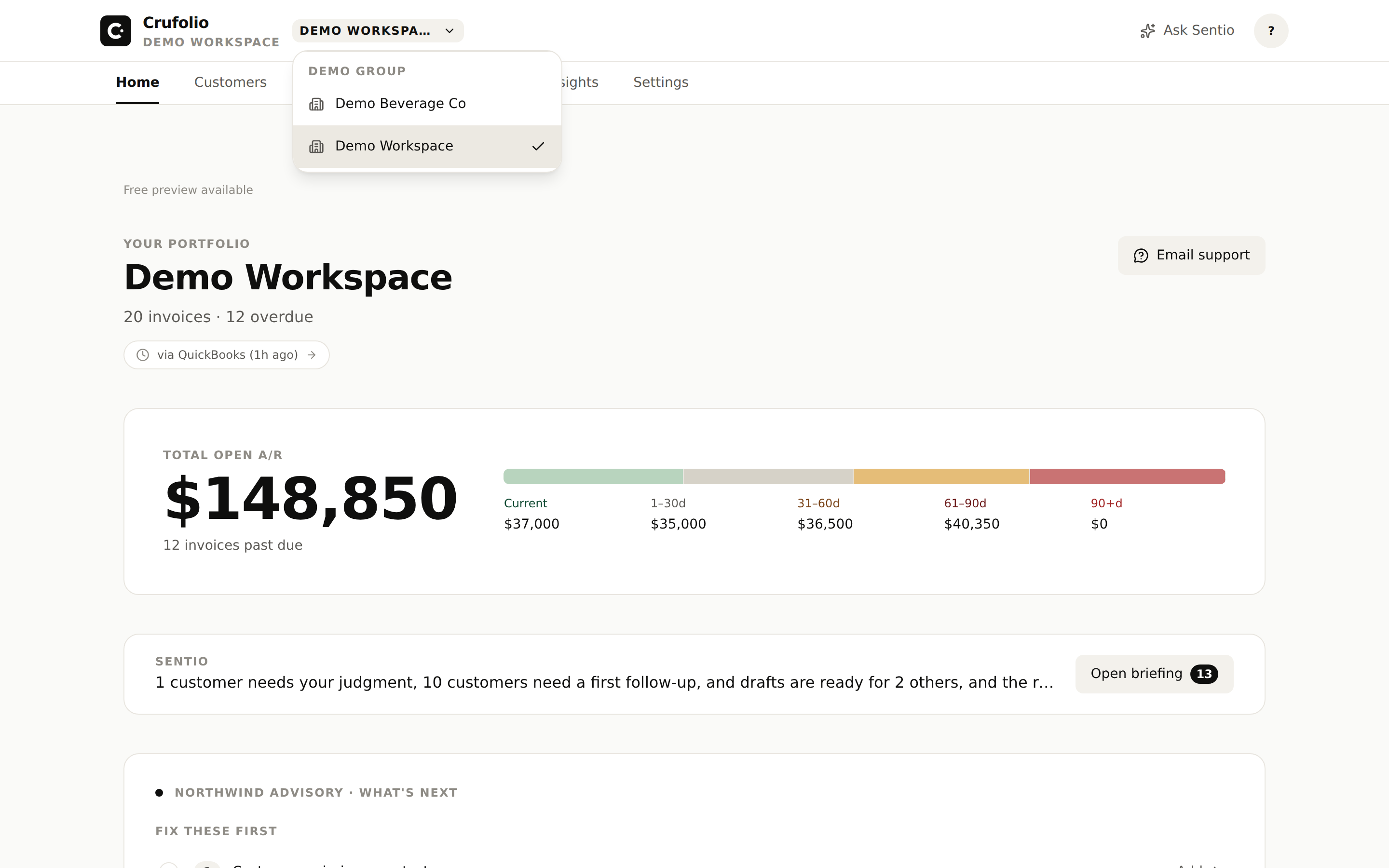Click the 13 badge on Open briefing
This screenshot has height=868, width=1389.
pos(1204,674)
